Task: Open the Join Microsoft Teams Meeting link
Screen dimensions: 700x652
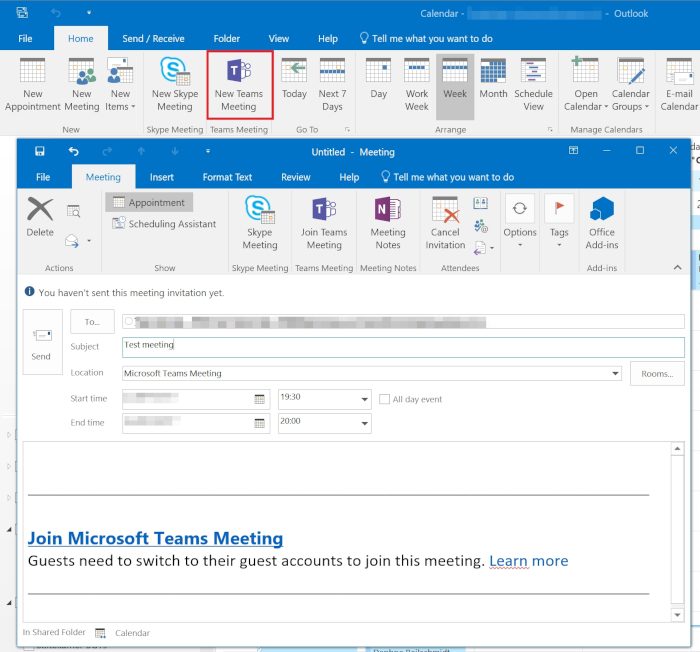Action: 155,538
